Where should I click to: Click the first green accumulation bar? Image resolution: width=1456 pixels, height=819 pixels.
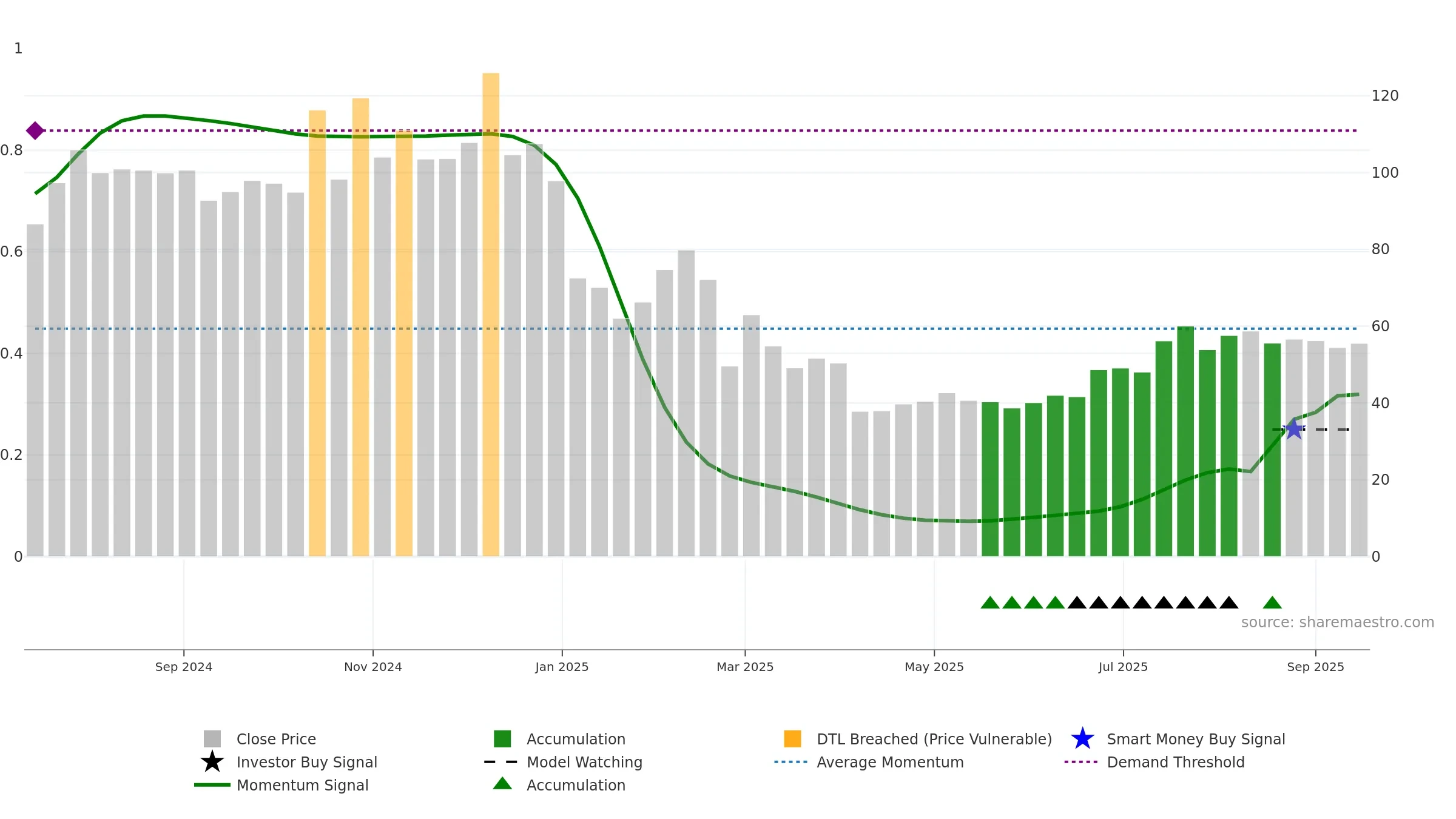990,479
